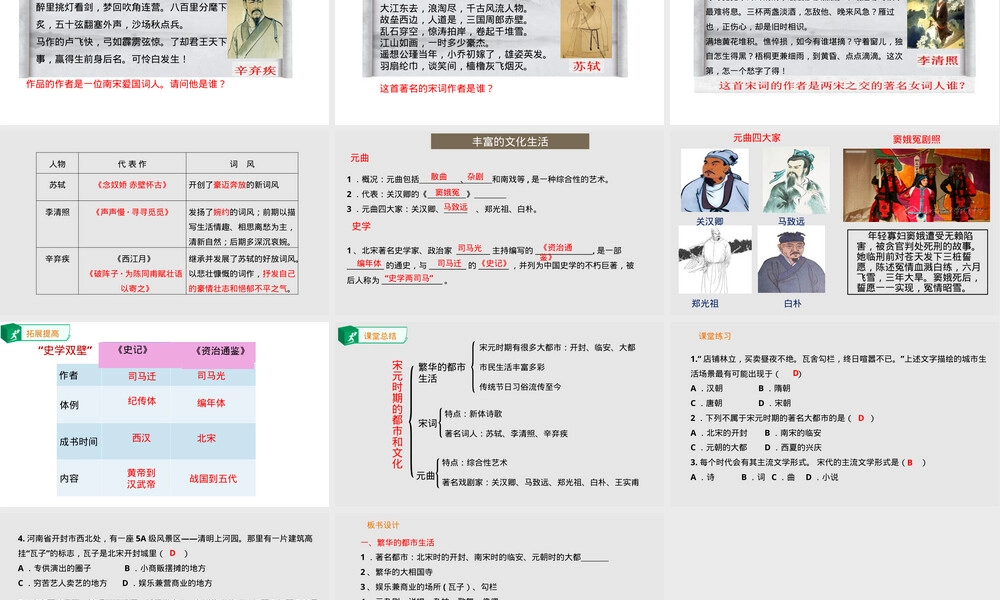
Task: Click the orange 课堂练习 heading
Action: [x=714, y=336]
